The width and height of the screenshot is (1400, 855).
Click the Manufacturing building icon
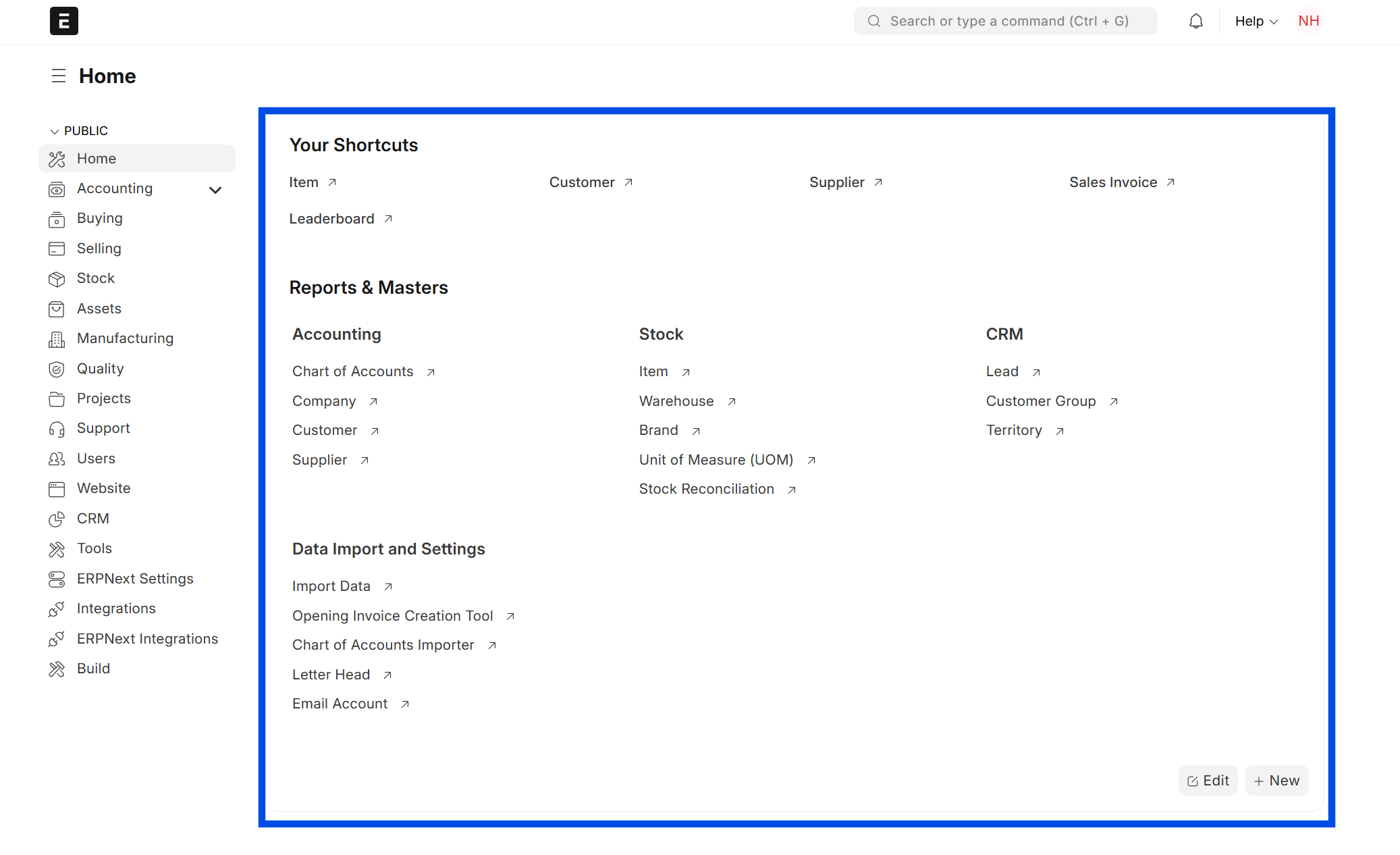pos(57,339)
